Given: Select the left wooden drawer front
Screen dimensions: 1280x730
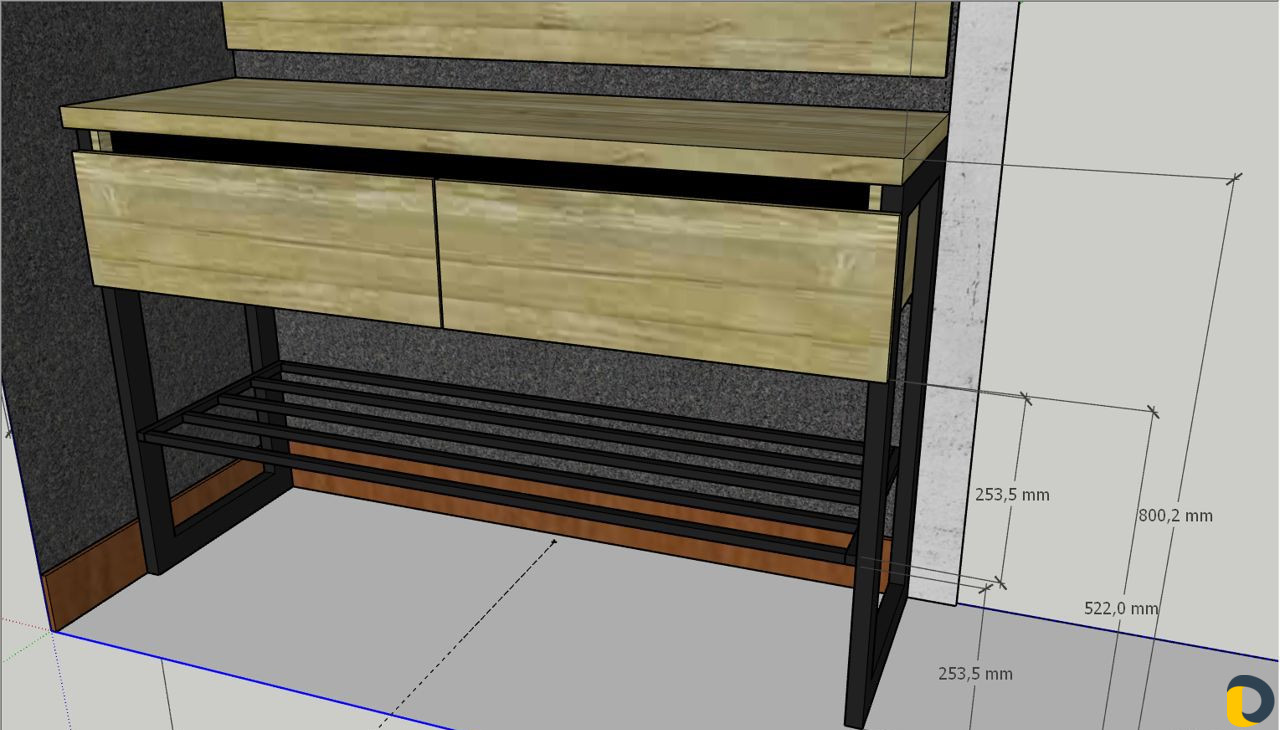Looking at the screenshot, I should click(258, 238).
